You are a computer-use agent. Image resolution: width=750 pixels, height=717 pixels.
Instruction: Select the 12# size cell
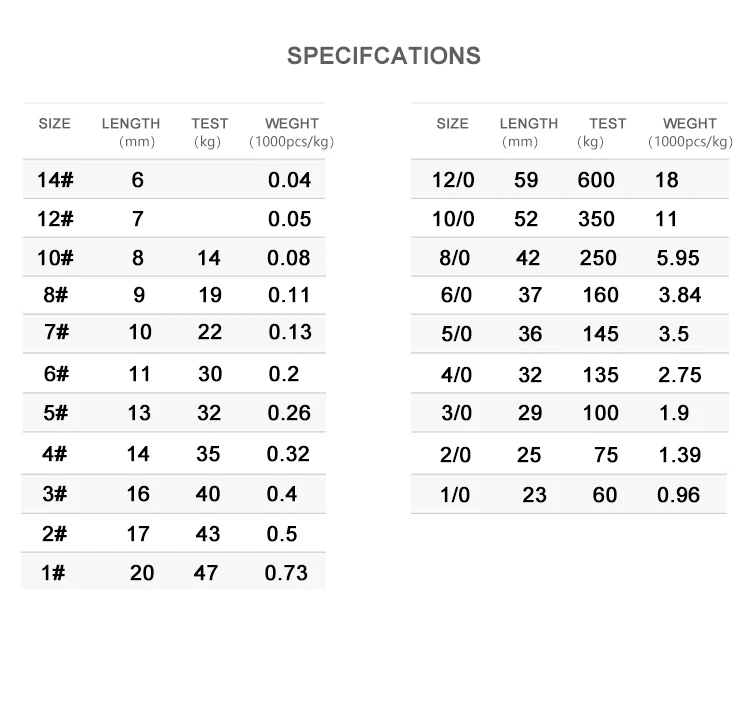pyautogui.click(x=55, y=219)
